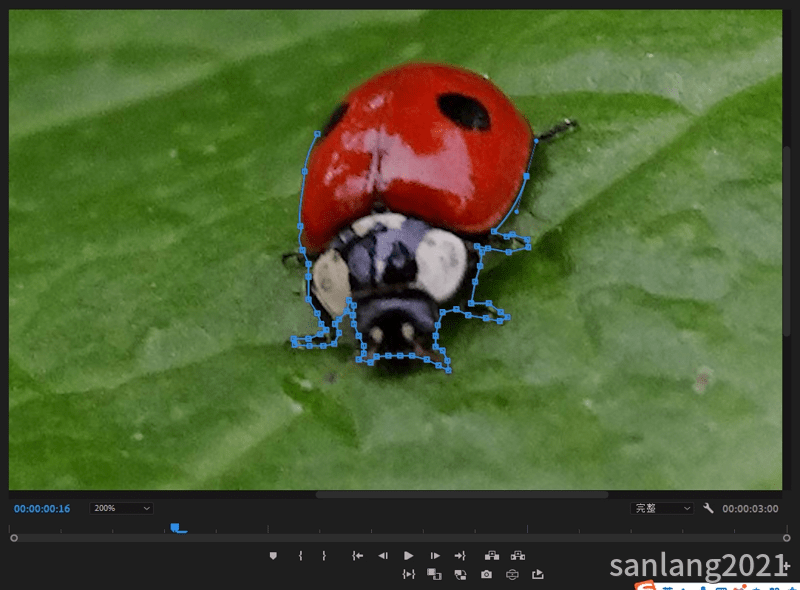Open the 200% zoom level dropdown

tap(121, 508)
